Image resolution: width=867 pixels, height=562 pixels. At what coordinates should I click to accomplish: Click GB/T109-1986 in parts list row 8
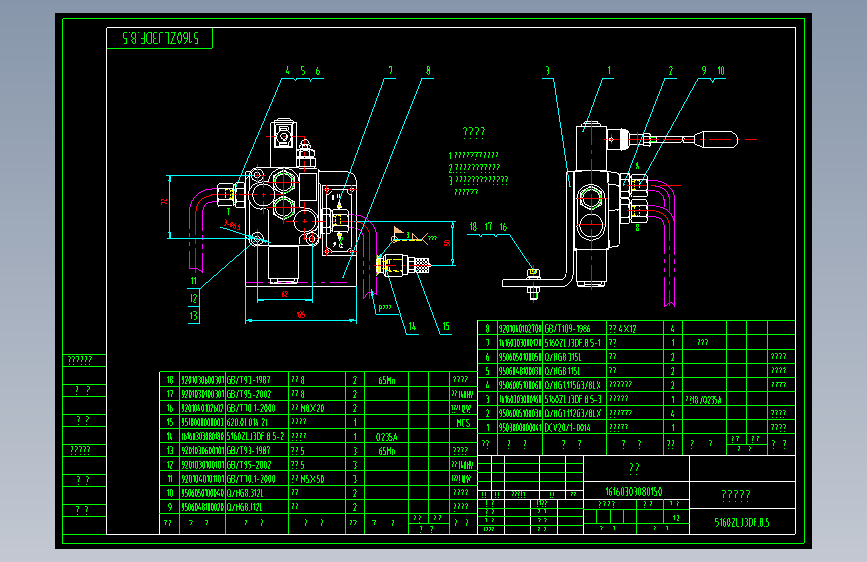[x=567, y=329]
